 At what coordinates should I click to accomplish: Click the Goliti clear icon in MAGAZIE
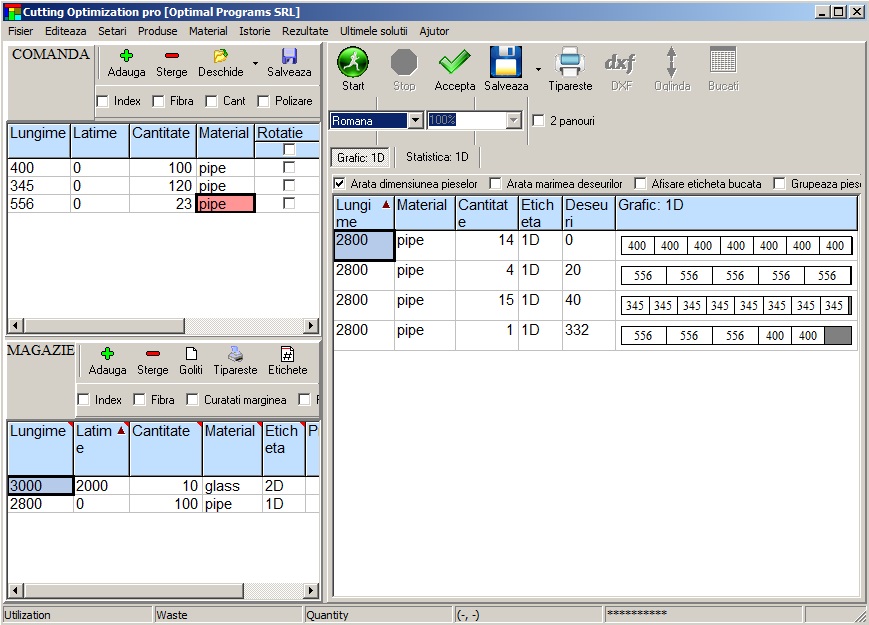(x=191, y=354)
